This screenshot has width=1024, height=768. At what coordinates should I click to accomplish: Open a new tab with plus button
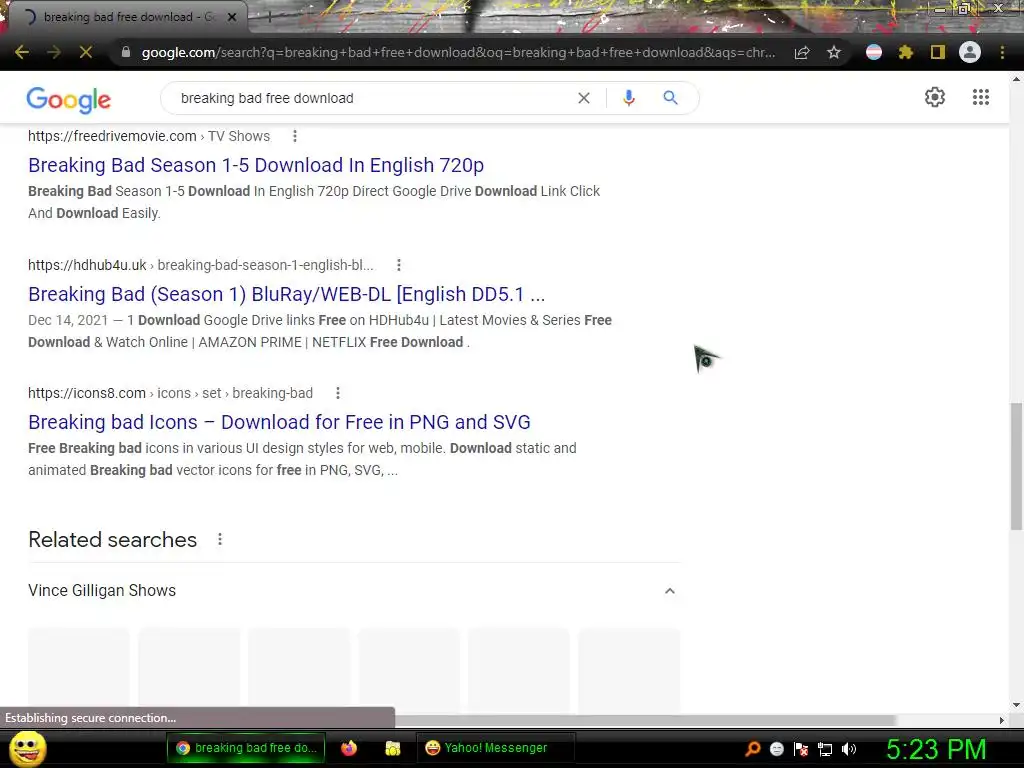pos(268,17)
